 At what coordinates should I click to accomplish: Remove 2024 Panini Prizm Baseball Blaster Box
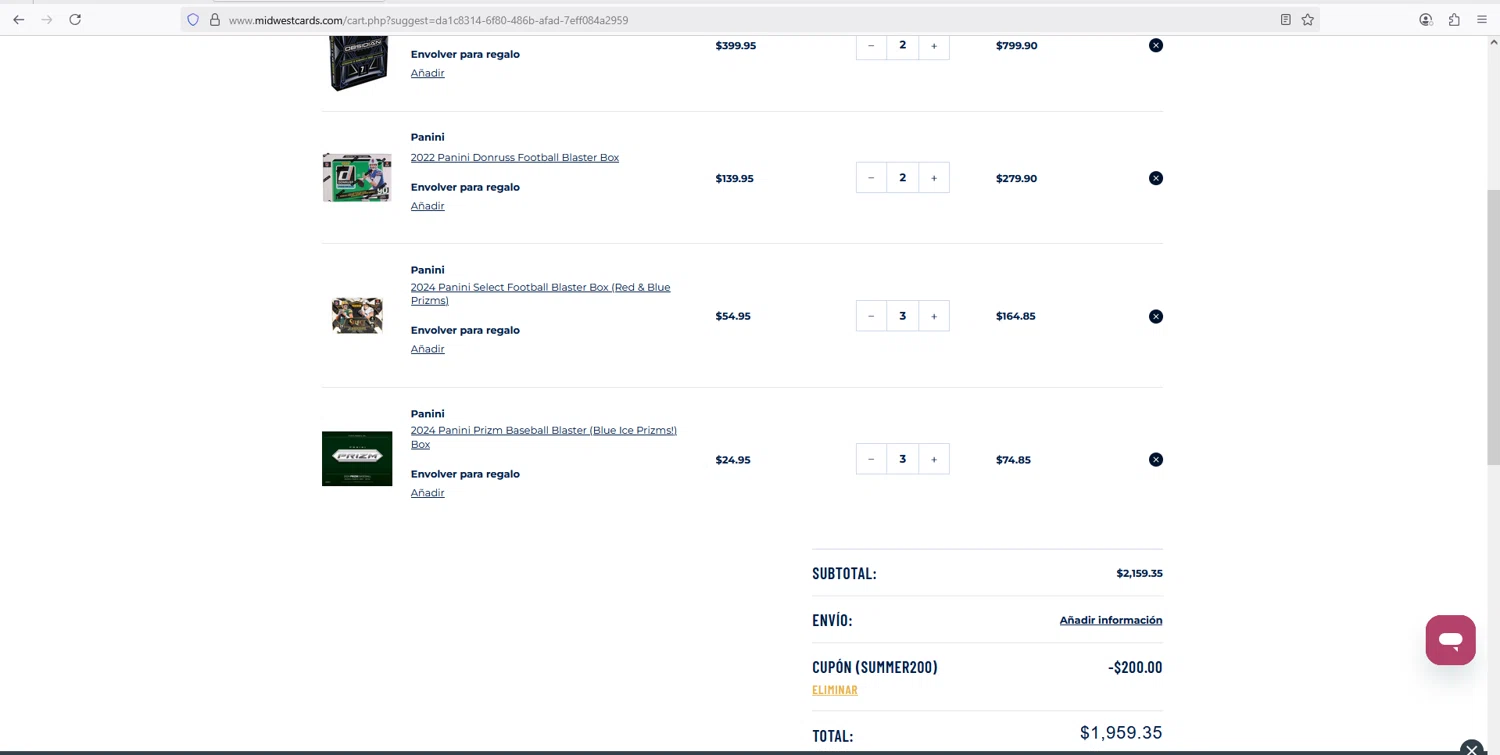pos(1155,459)
